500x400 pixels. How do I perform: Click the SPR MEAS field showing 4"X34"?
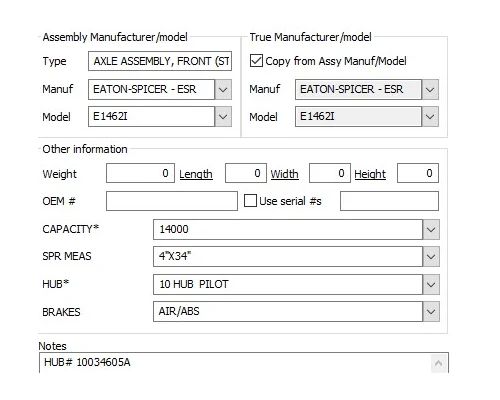[288, 256]
